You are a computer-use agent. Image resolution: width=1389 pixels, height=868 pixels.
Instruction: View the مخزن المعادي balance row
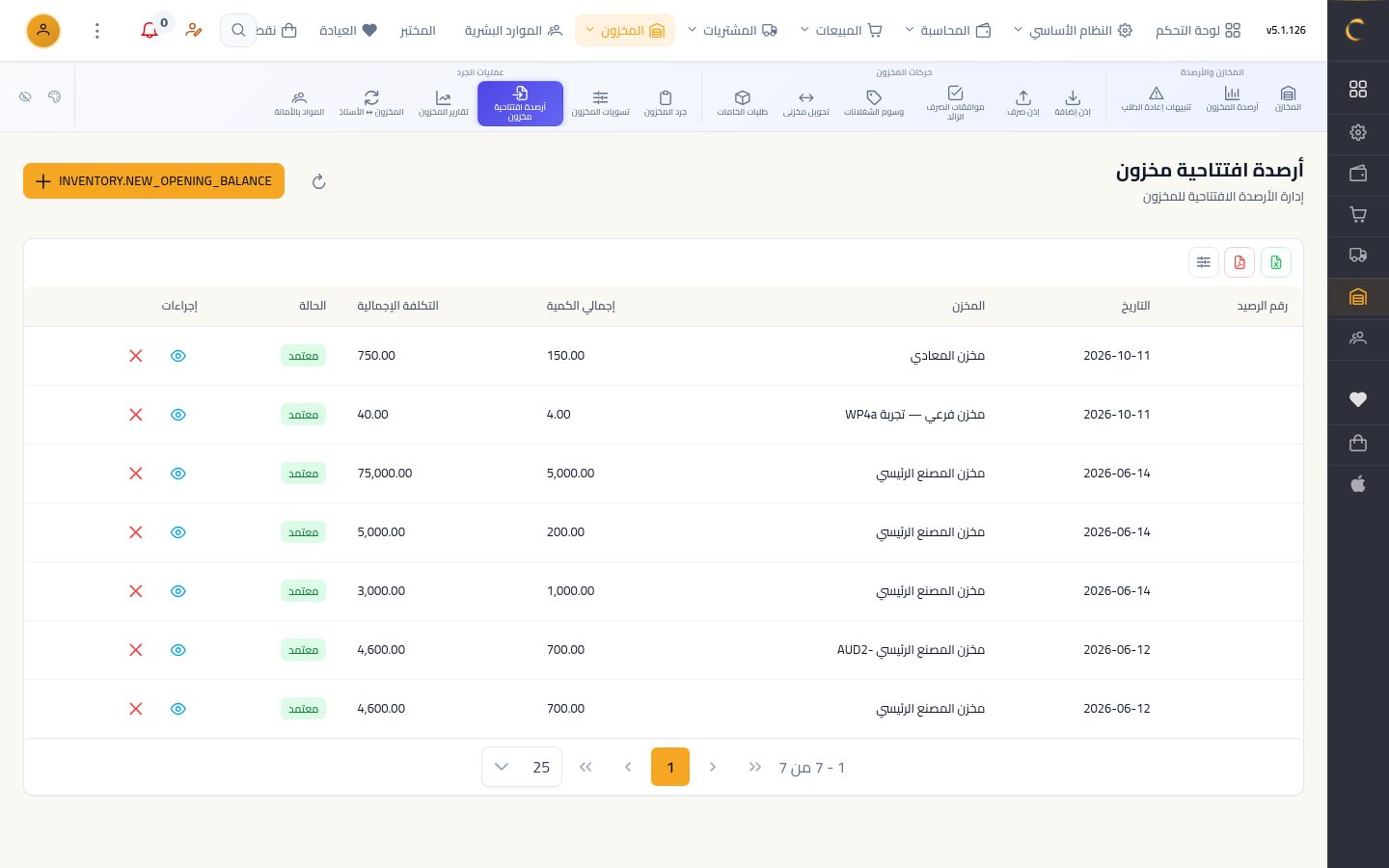(178, 356)
